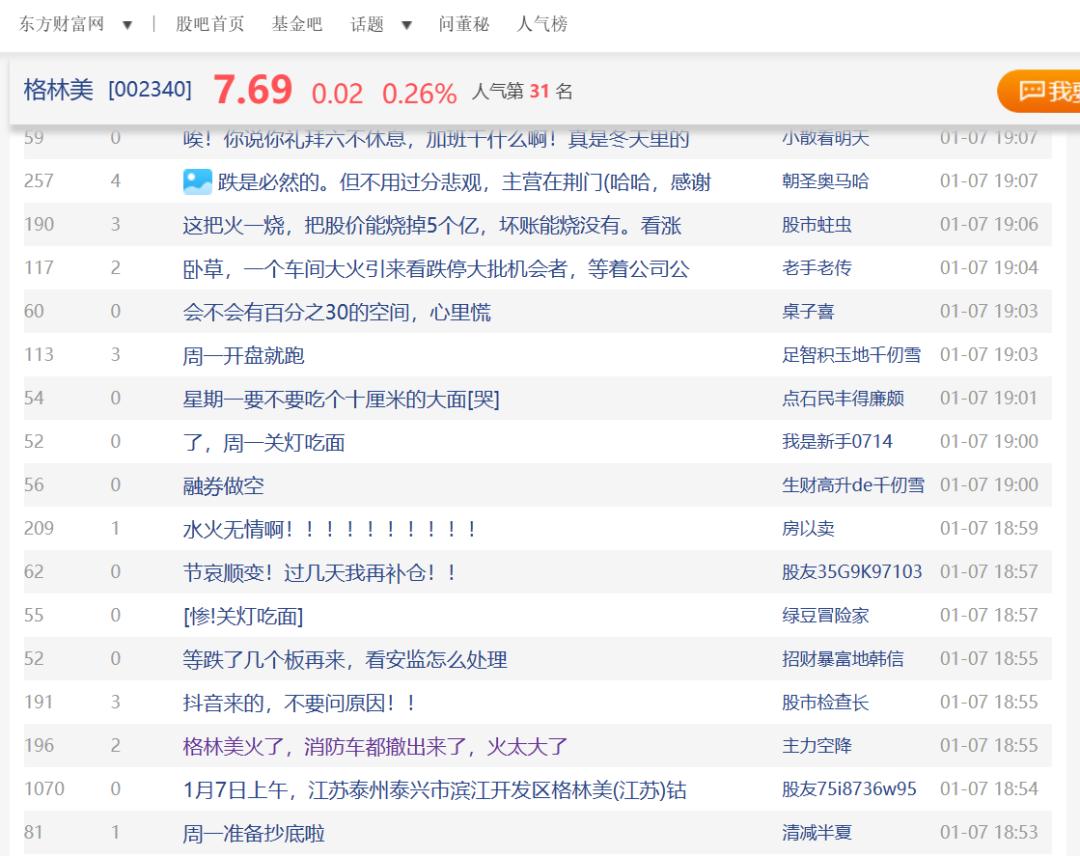Open post 格林美火了，消防车都撤出来了
Viewport: 1080px width, 856px height.
(375, 746)
